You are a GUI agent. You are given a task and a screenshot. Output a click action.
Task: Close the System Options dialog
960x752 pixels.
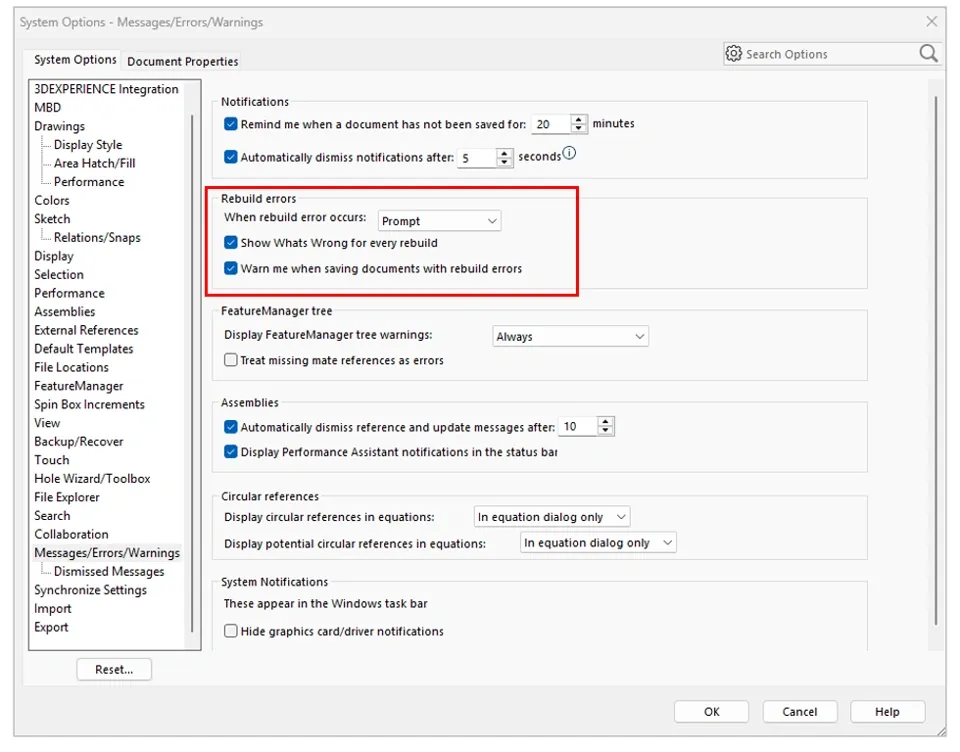point(931,21)
